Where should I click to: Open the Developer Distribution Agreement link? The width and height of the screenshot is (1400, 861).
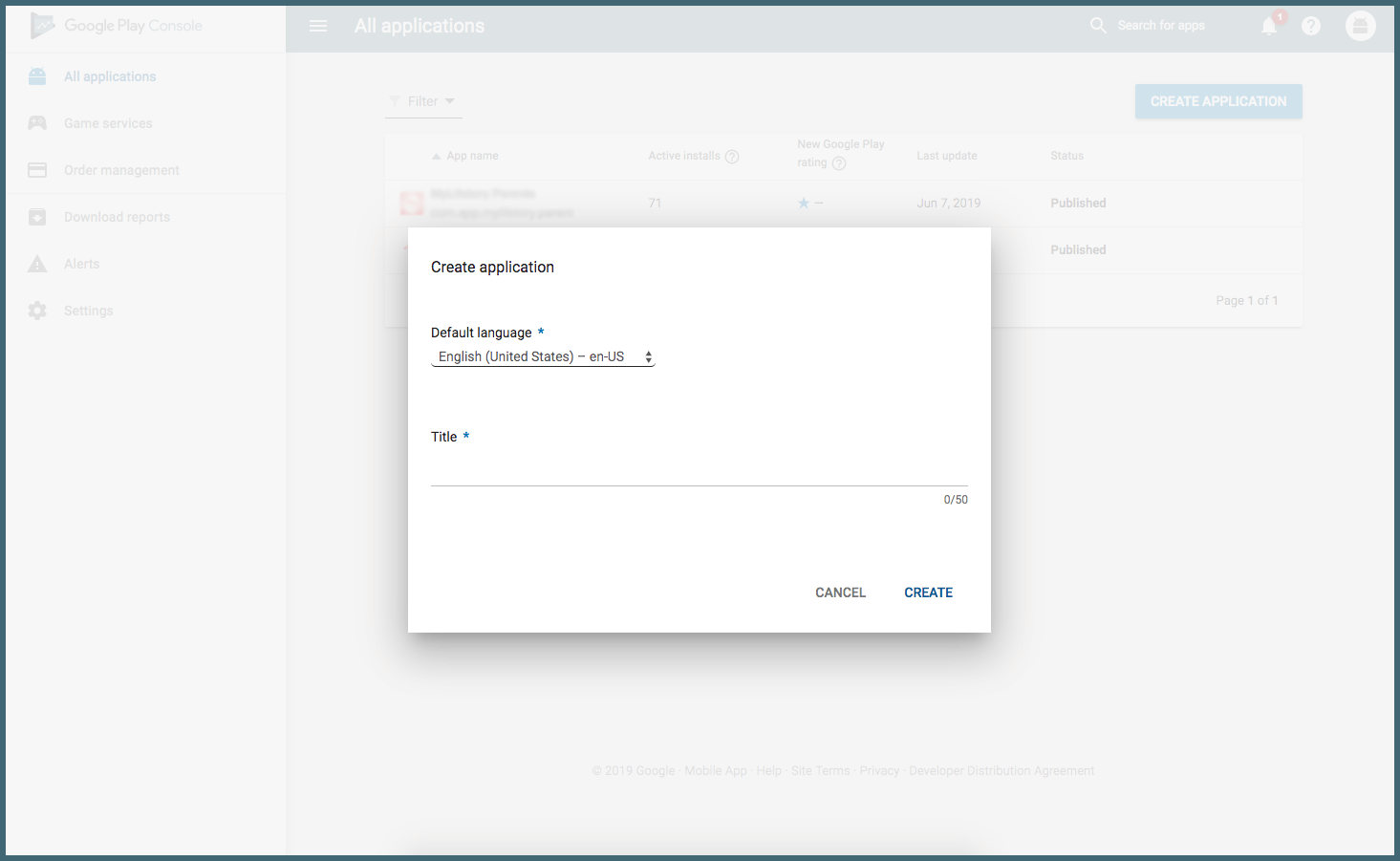pos(1001,770)
